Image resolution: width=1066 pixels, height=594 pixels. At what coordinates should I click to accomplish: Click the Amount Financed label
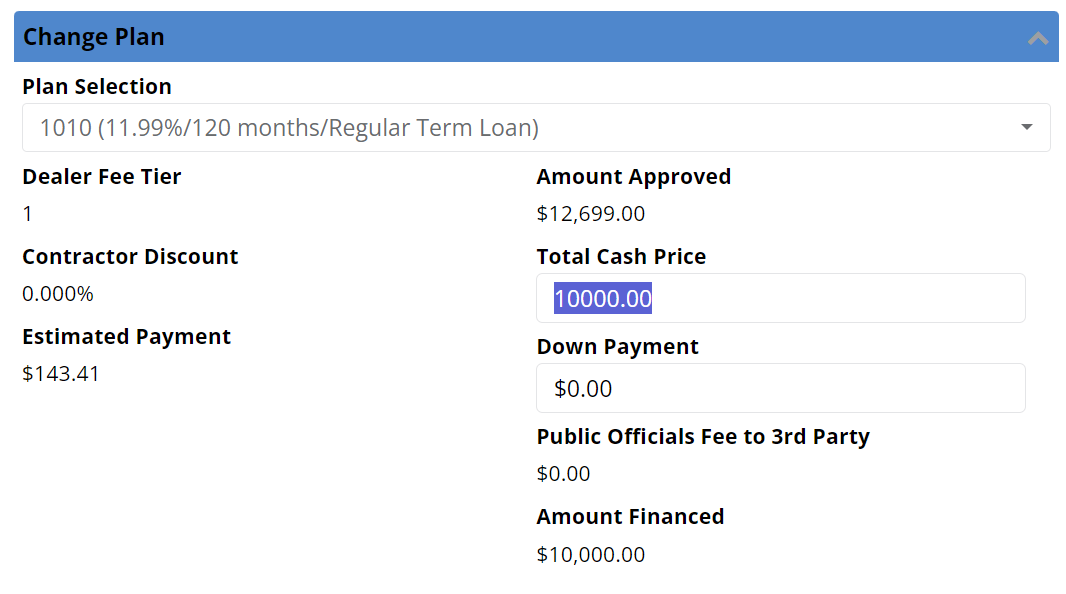tap(630, 516)
